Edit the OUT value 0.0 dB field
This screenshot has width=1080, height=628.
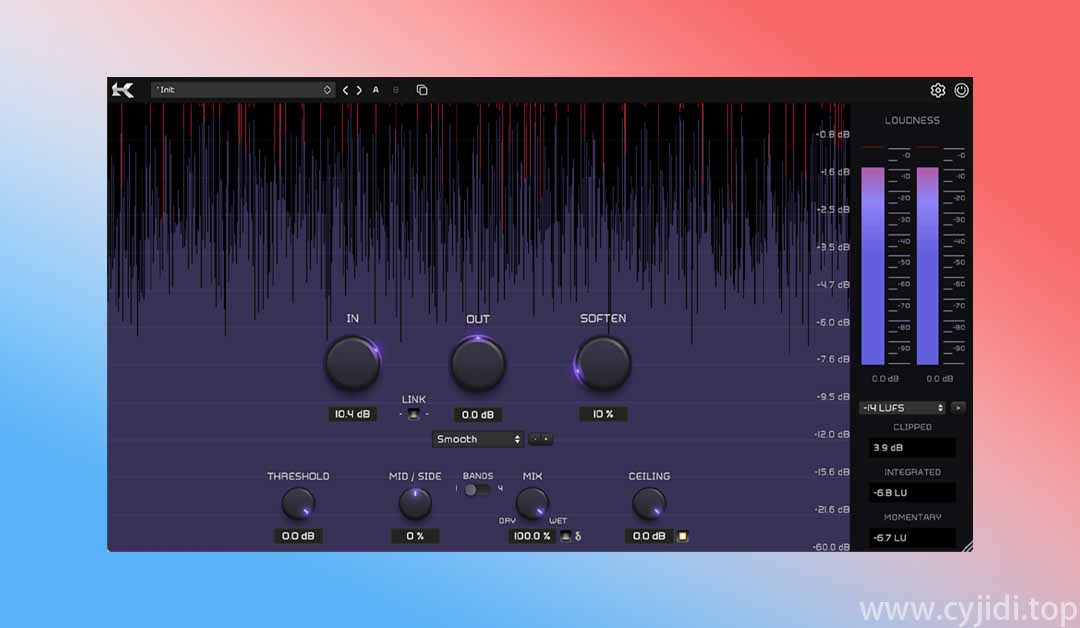point(478,415)
